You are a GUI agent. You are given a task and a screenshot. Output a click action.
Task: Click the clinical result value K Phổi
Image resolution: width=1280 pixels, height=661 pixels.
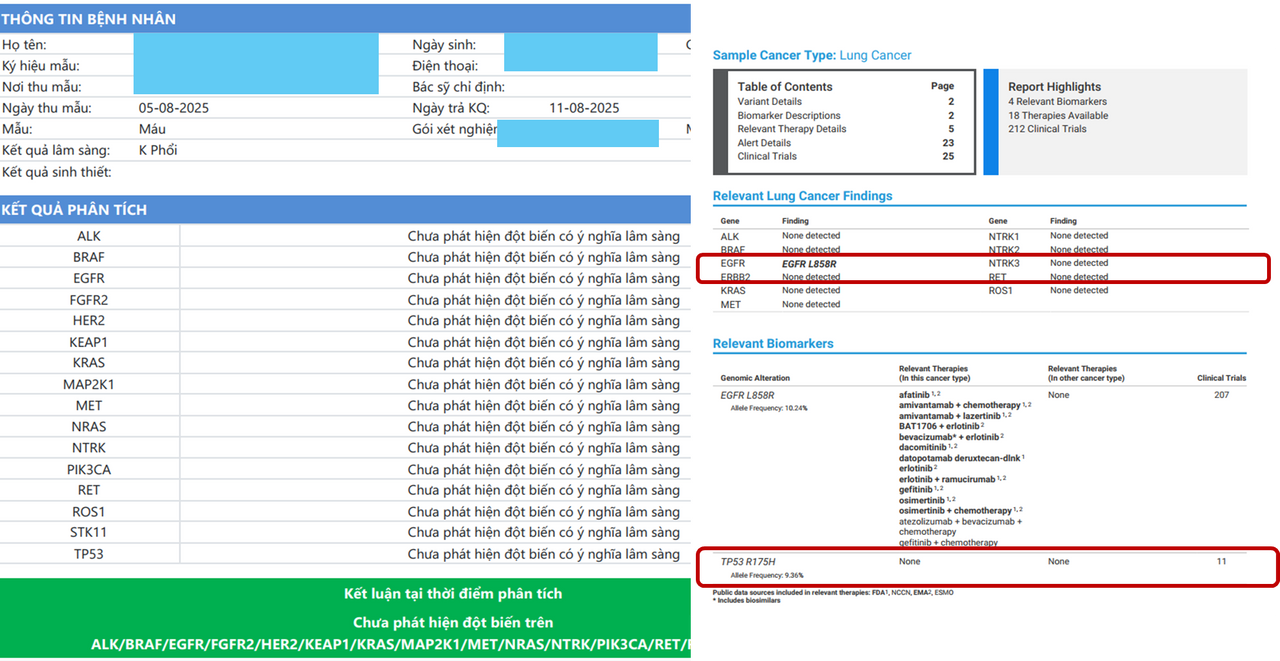[158, 150]
